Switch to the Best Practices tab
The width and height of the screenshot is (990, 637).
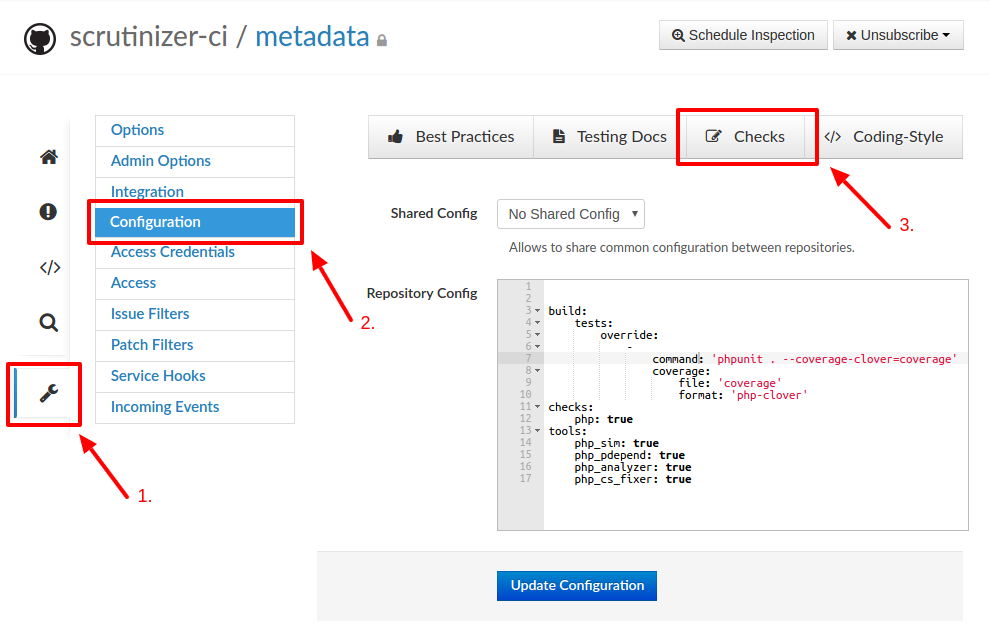click(x=451, y=137)
